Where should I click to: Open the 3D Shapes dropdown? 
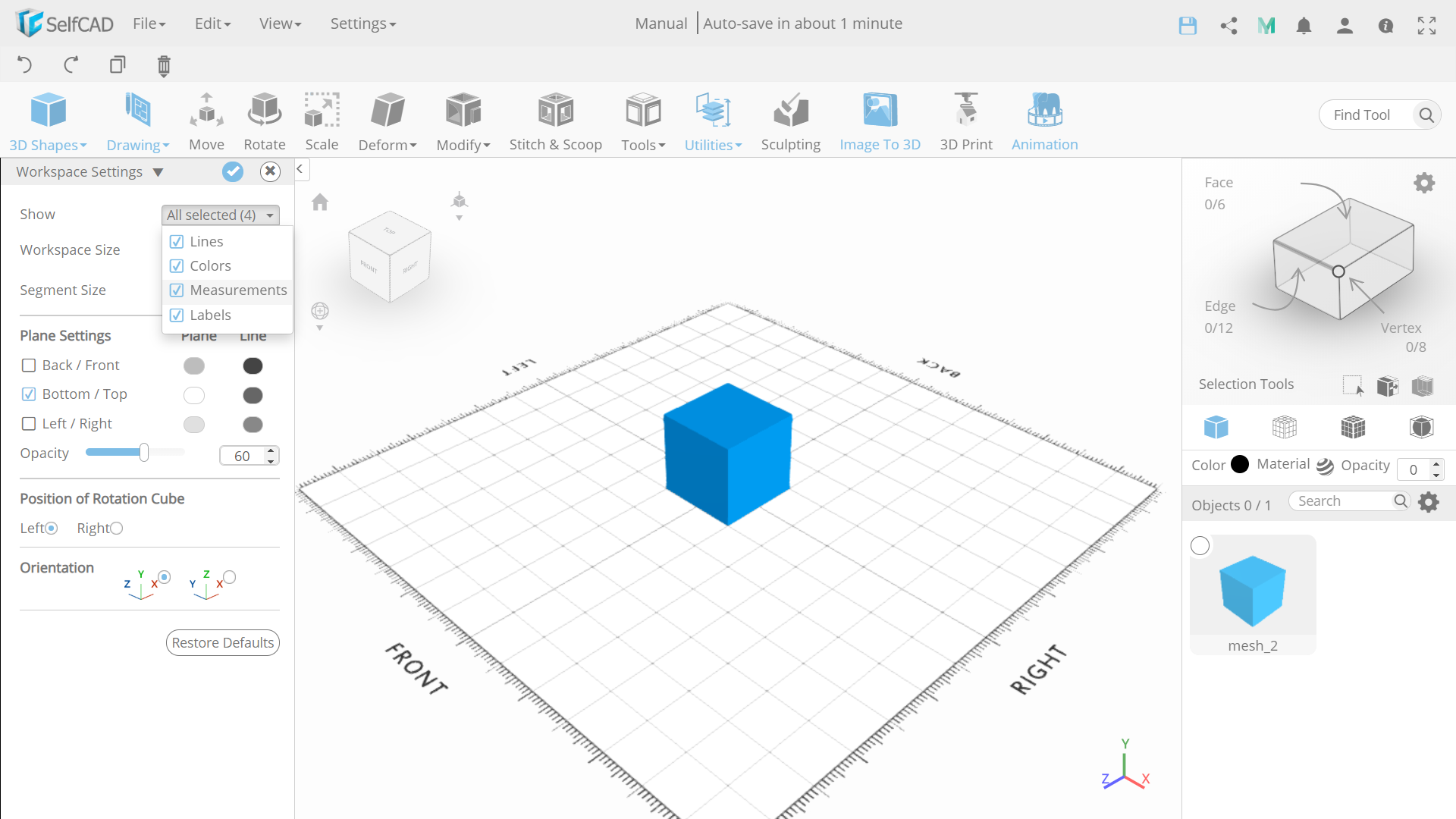[48, 145]
